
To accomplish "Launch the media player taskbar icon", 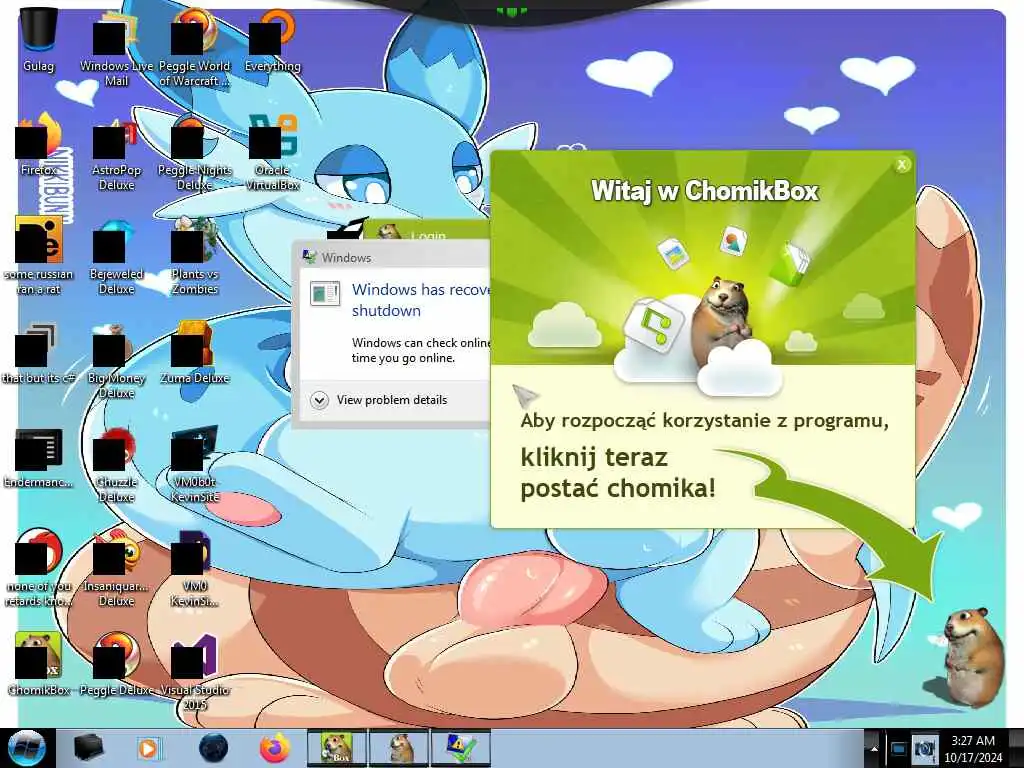I will (x=148, y=748).
